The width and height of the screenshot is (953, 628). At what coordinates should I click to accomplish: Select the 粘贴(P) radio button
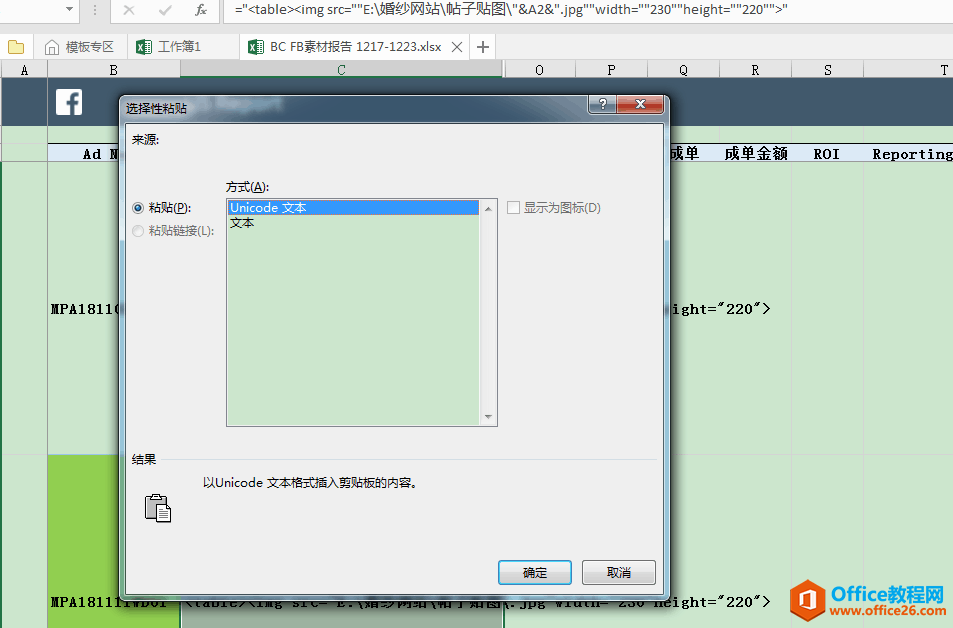point(138,208)
